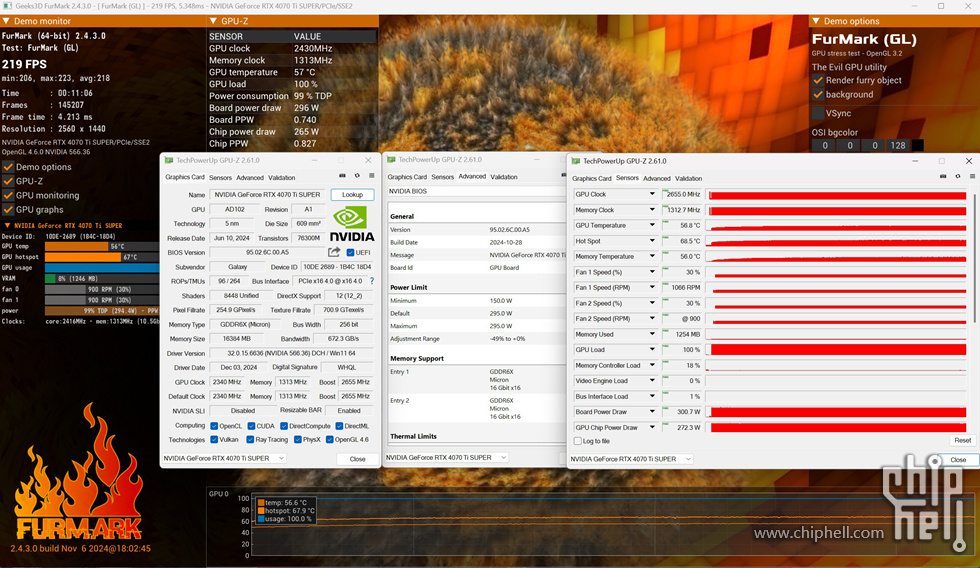Switch to Validation tab in the Sensors window
This screenshot has width=980, height=568.
688,178
